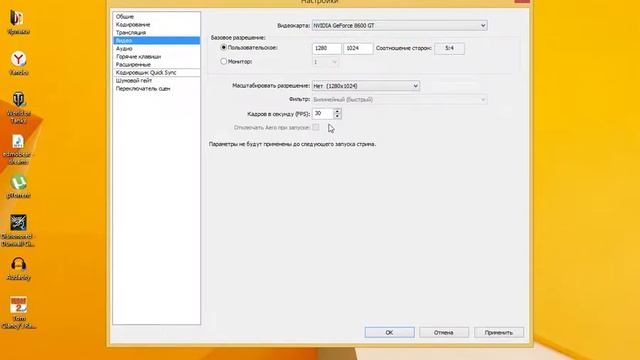Select the Монитор radio button

tap(224, 62)
